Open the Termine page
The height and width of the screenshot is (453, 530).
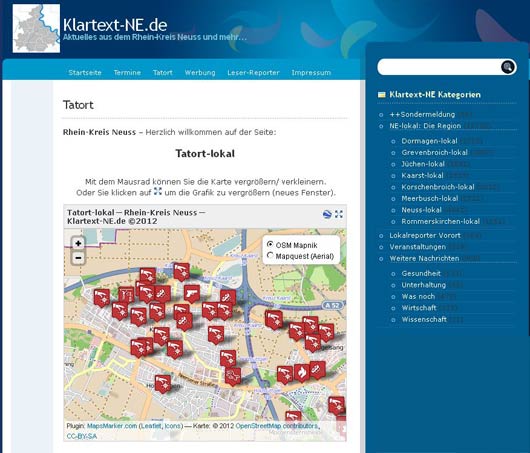(x=127, y=72)
